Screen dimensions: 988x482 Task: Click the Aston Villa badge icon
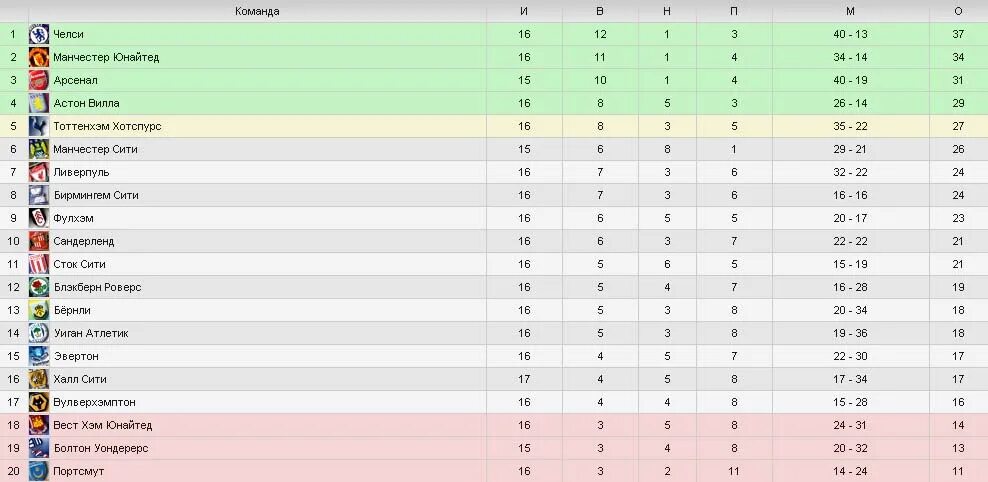(x=38, y=103)
